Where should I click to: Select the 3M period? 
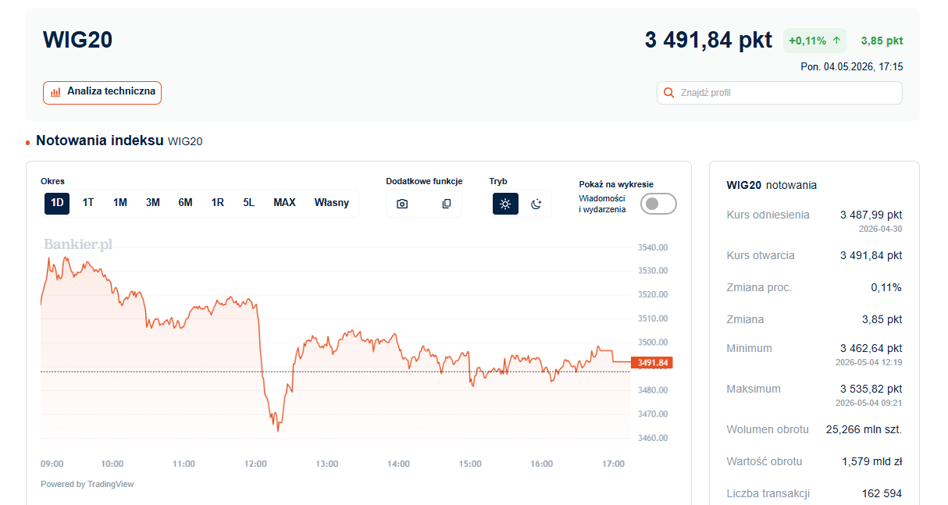pyautogui.click(x=153, y=203)
